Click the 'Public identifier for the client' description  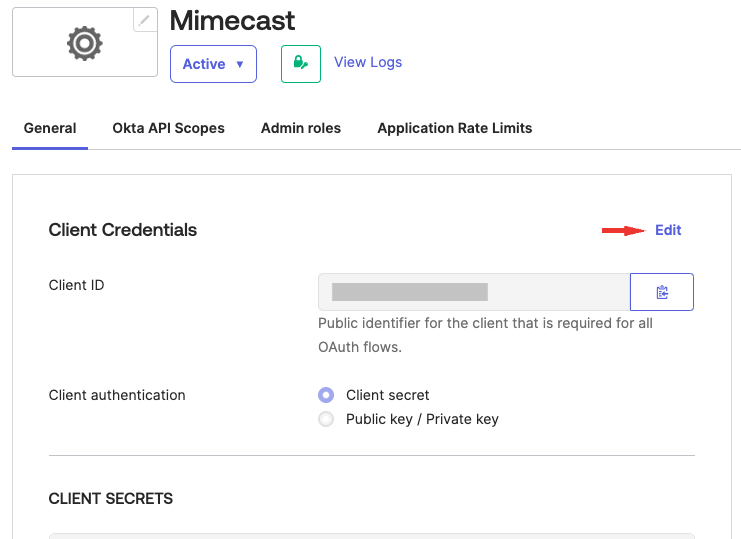point(485,335)
